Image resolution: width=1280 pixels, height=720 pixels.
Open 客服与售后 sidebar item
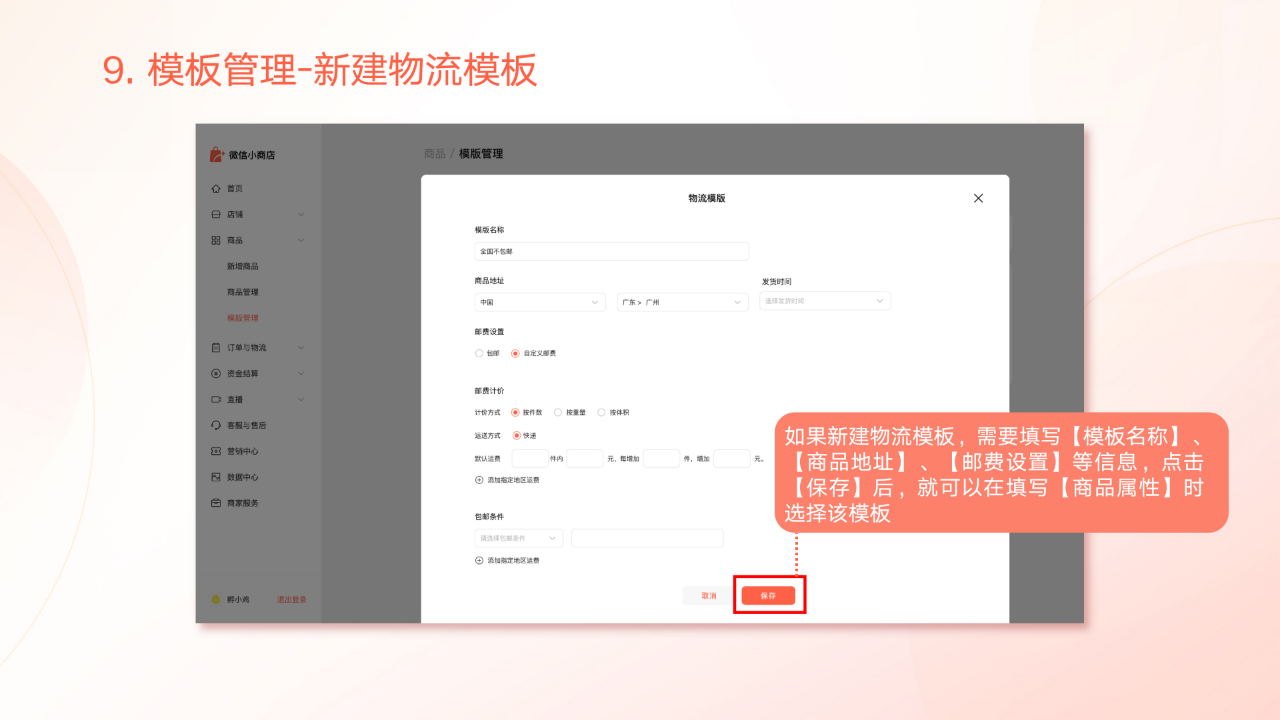247,426
